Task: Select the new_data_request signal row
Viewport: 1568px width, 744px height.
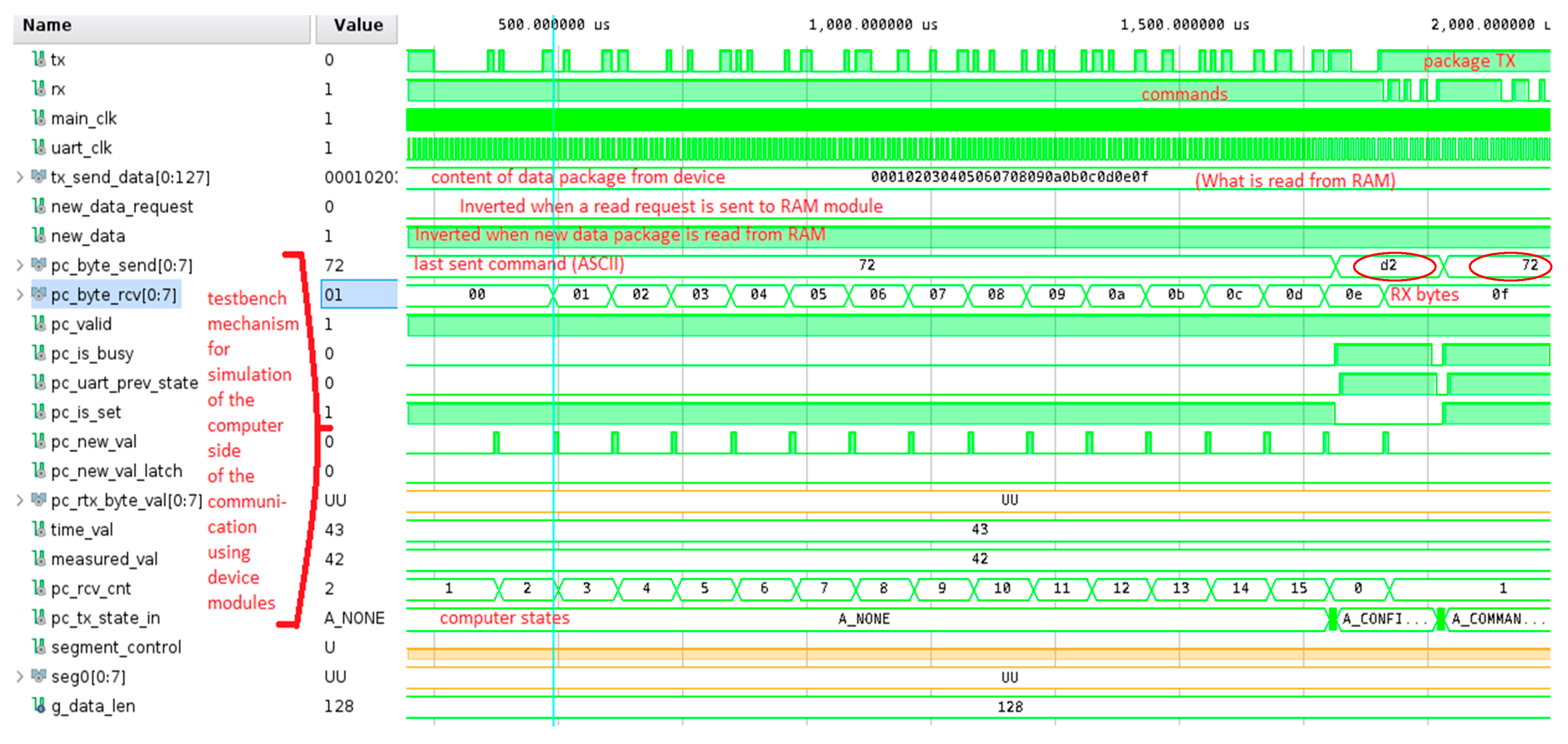Action: click(x=122, y=206)
